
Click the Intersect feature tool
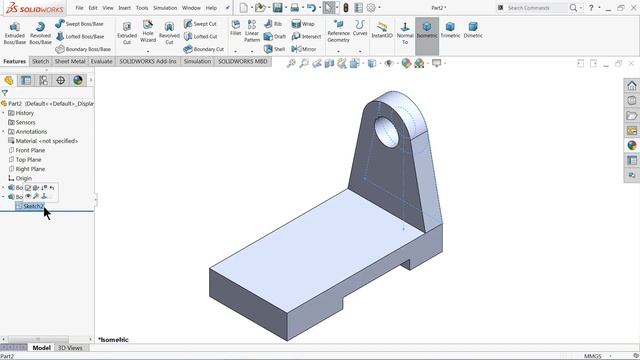[306, 36]
